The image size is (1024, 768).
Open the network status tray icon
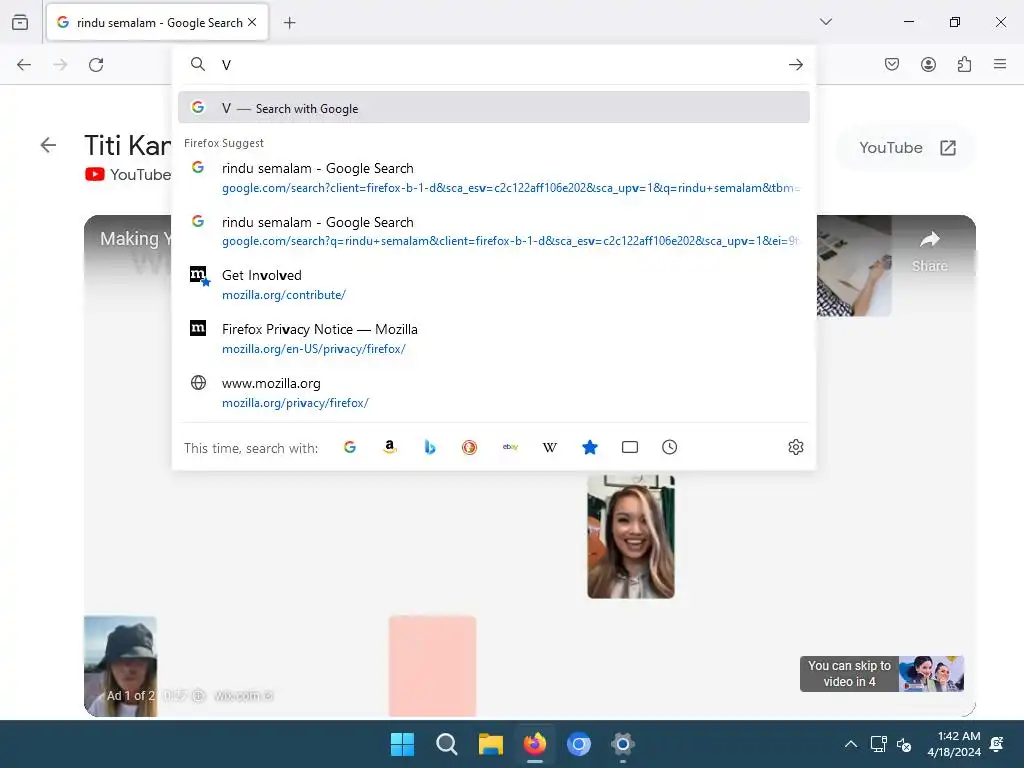coord(878,744)
